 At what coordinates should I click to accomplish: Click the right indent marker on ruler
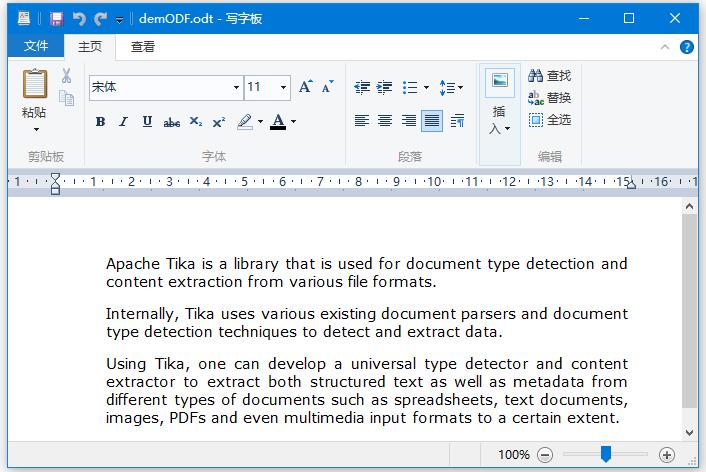(x=632, y=184)
